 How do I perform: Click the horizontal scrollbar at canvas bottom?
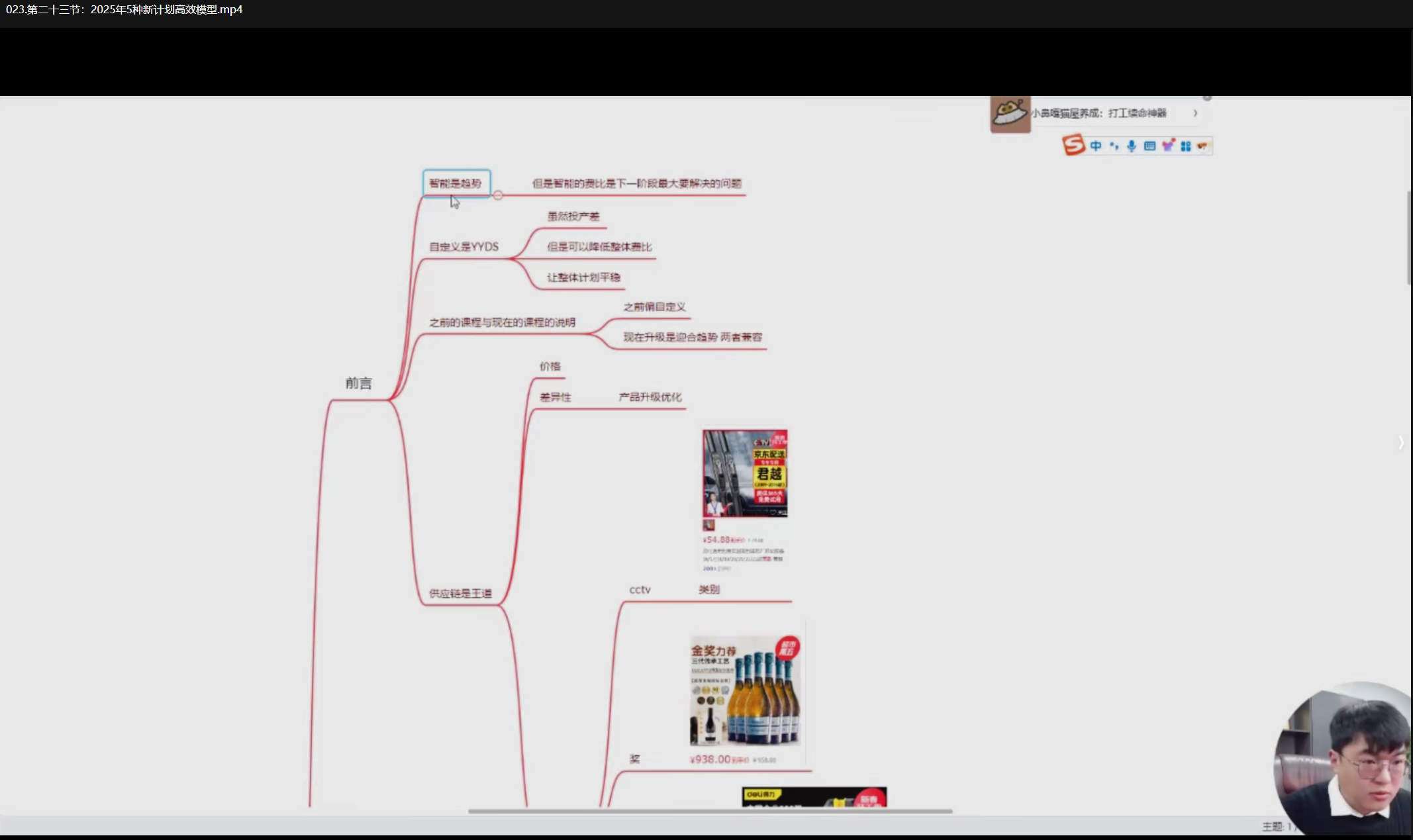click(710, 811)
